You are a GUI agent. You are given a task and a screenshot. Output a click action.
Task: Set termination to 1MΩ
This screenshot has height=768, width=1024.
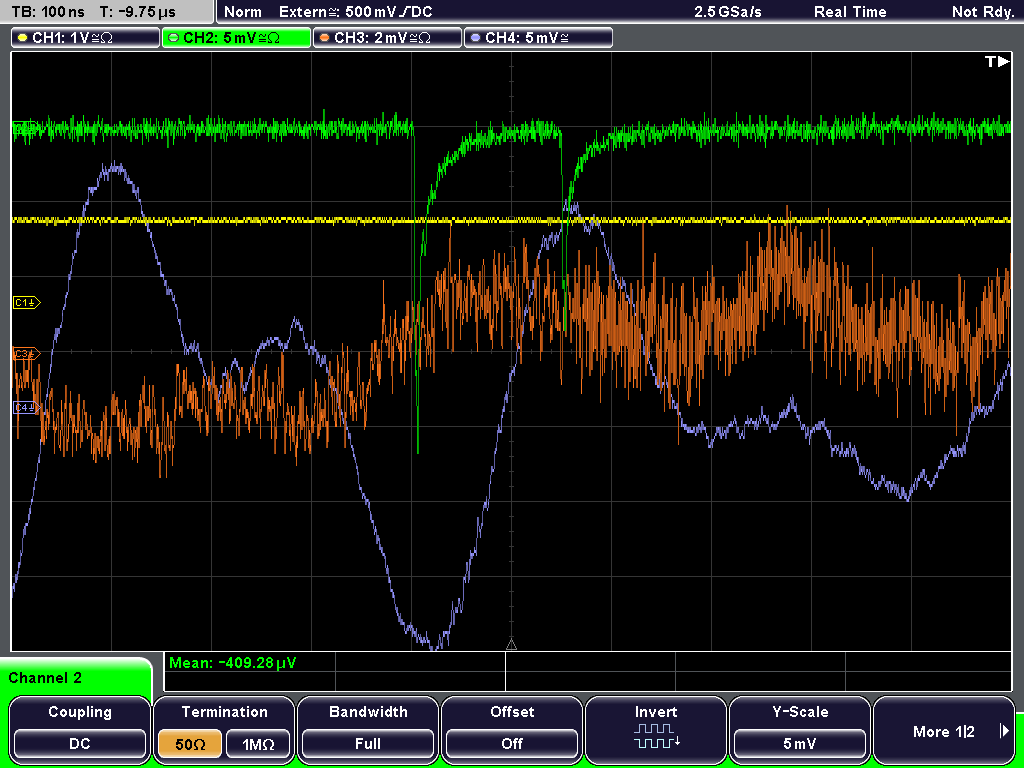point(258,744)
